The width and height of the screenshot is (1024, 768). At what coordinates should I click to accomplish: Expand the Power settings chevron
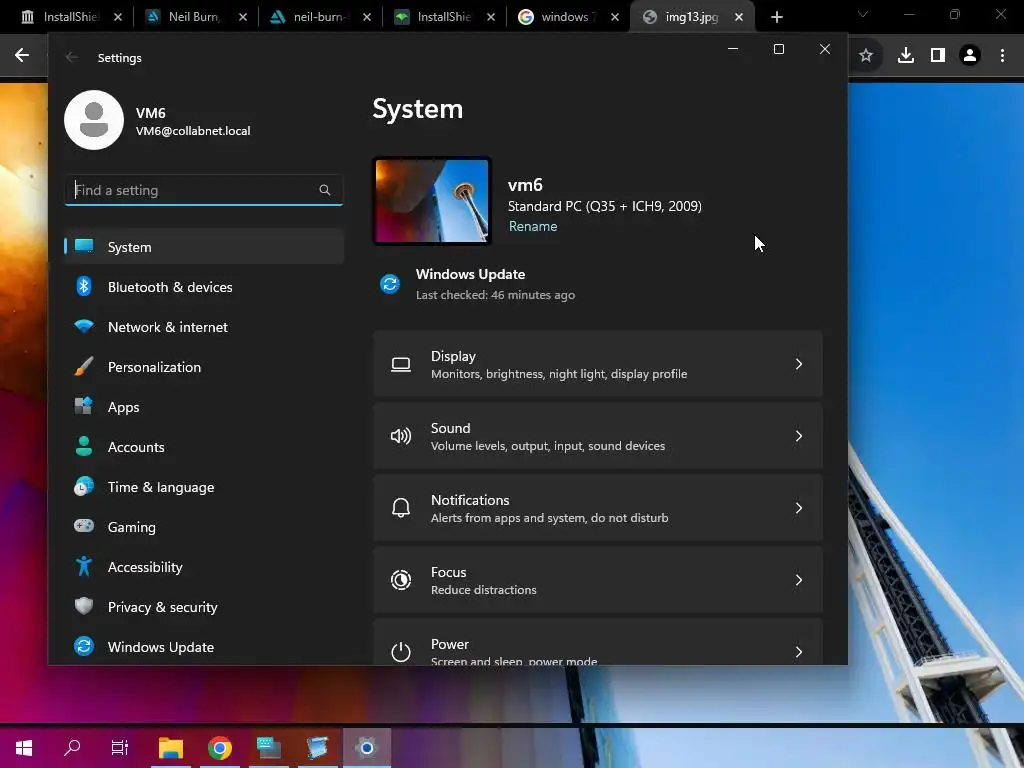tap(799, 652)
